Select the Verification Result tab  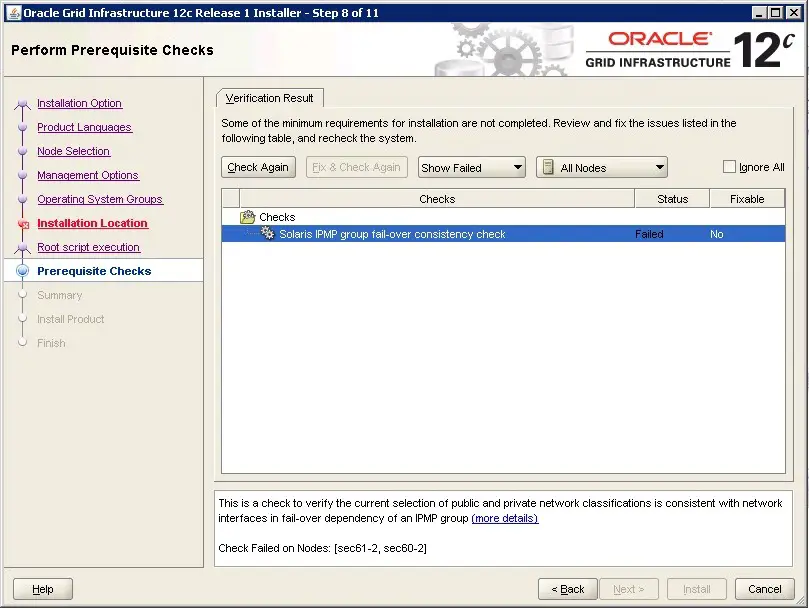coord(269,98)
